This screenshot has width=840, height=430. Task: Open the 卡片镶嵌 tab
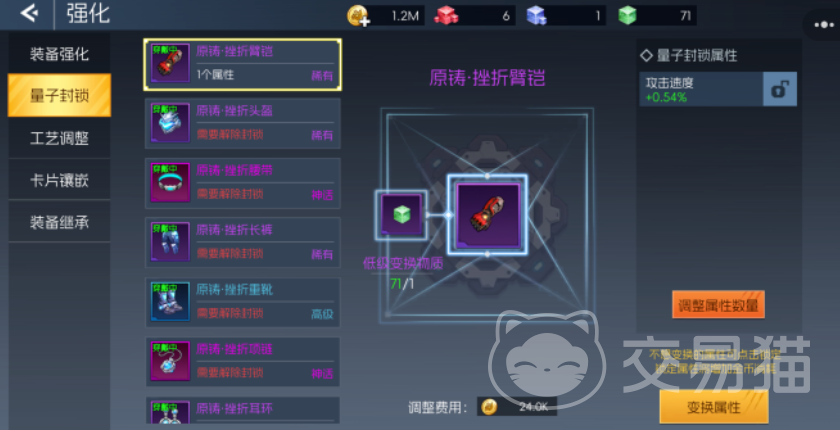[x=59, y=180]
